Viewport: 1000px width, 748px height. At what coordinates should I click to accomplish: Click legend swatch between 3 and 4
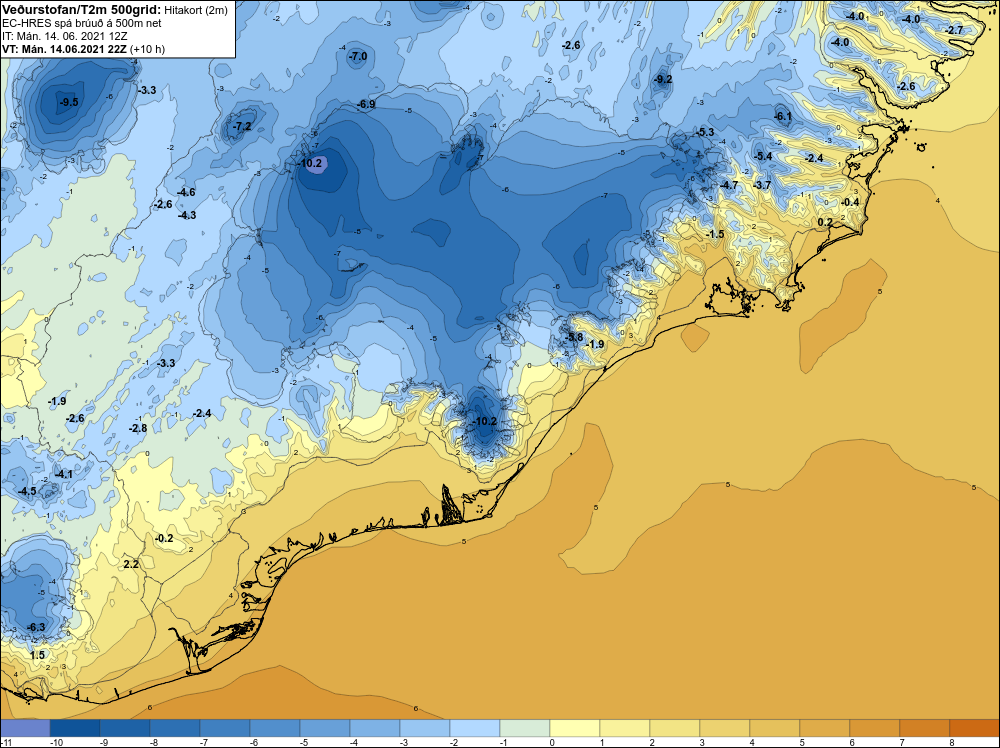724,728
